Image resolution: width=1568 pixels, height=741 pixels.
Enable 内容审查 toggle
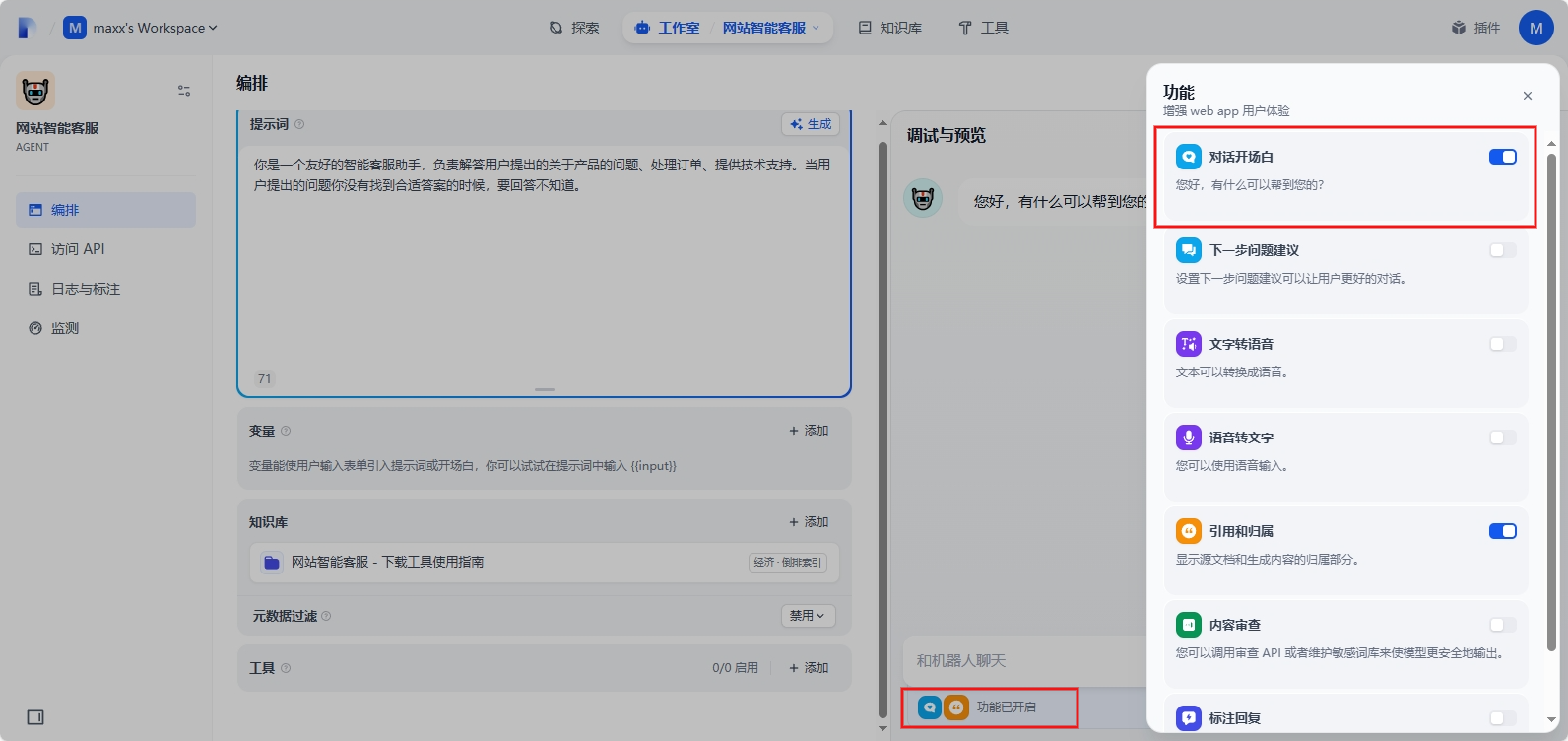pyautogui.click(x=1503, y=625)
